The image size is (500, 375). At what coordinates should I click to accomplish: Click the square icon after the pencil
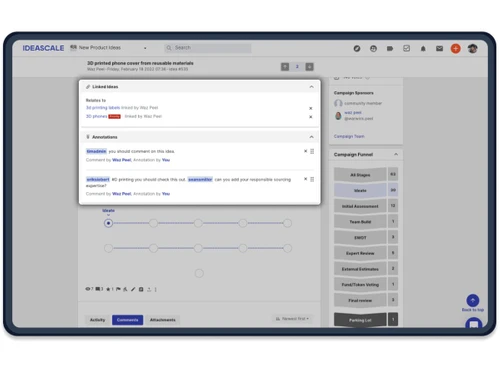141,289
